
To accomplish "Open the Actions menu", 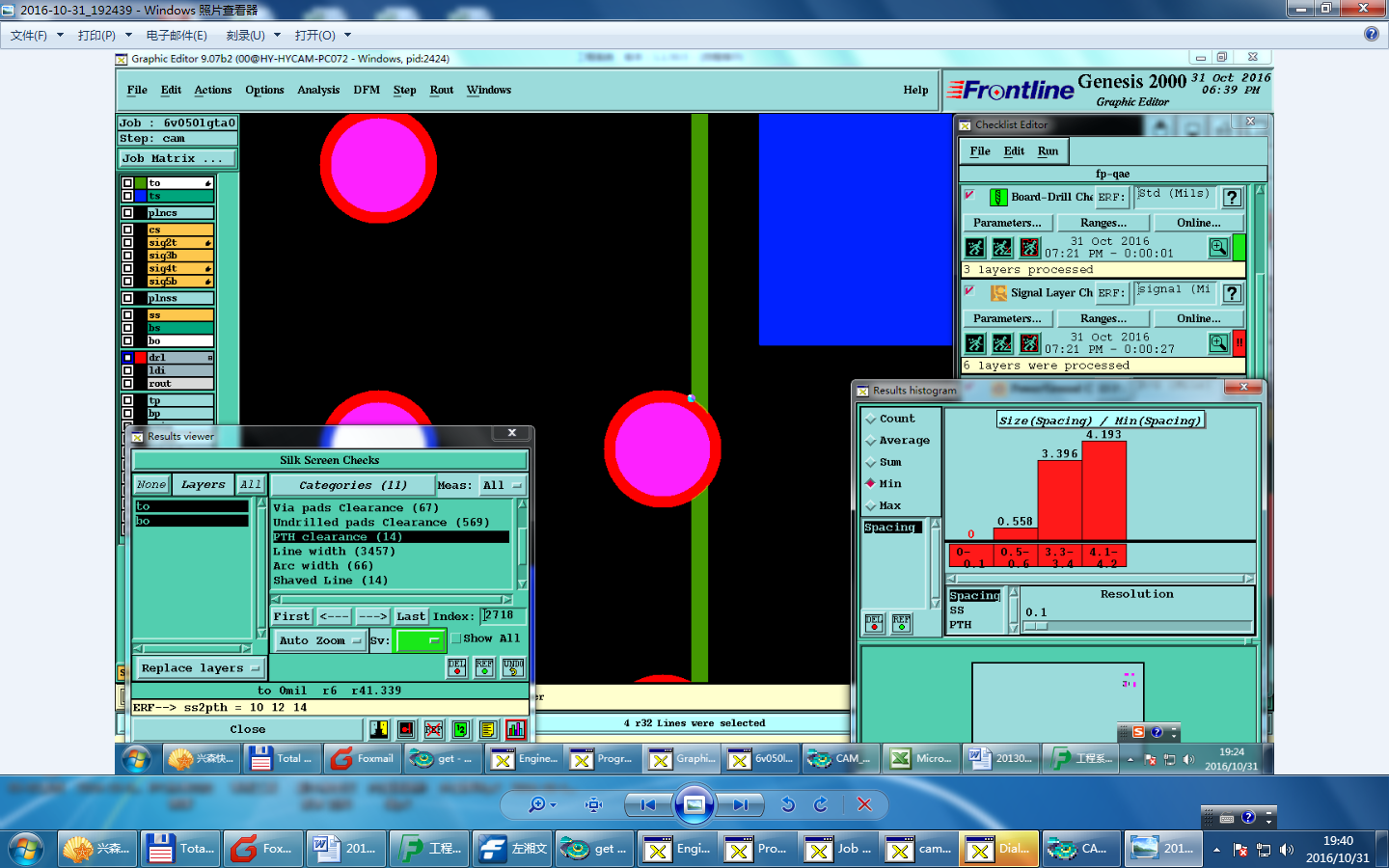I will pos(213,90).
